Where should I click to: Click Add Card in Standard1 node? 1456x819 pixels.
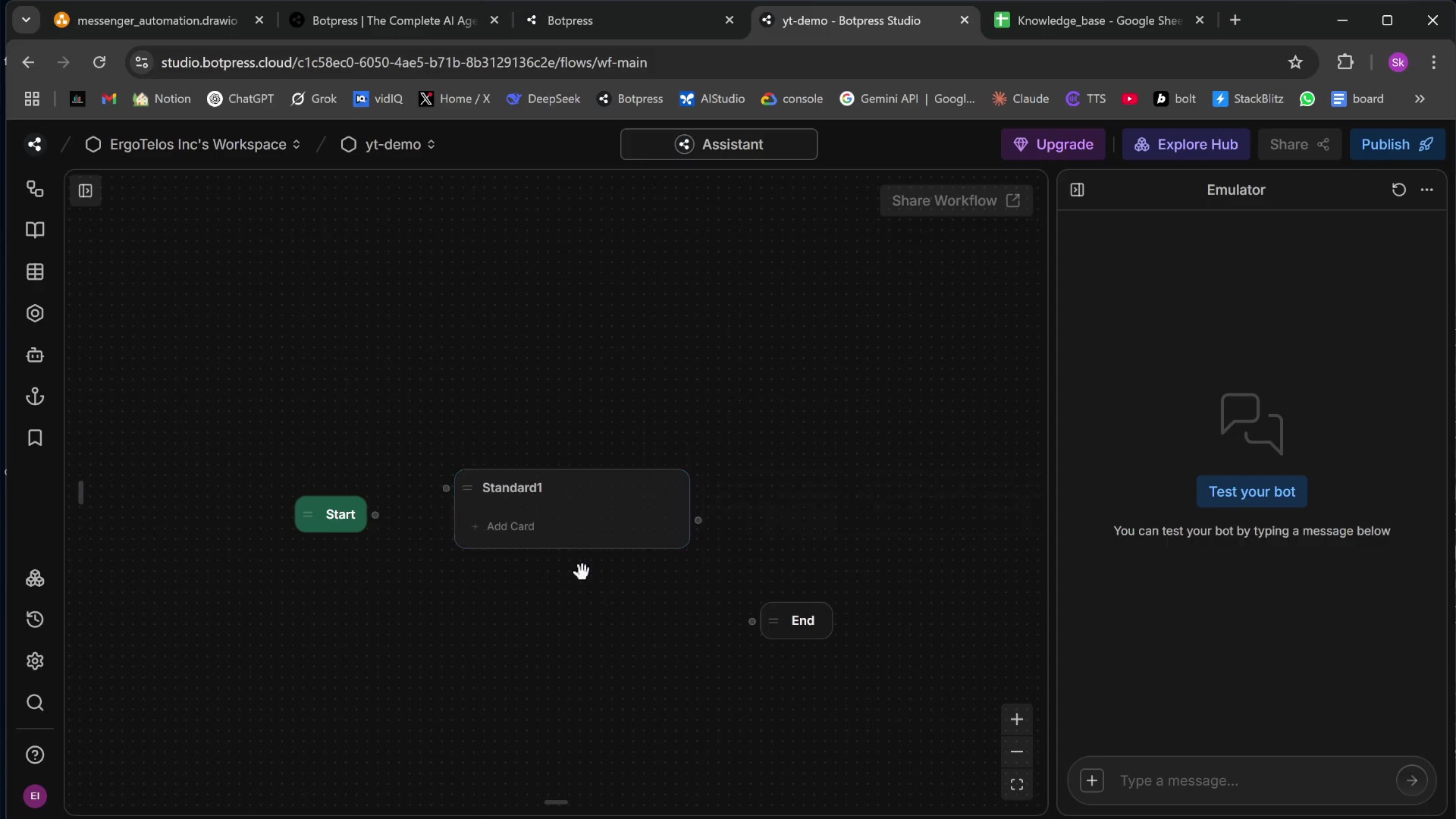[x=510, y=526]
